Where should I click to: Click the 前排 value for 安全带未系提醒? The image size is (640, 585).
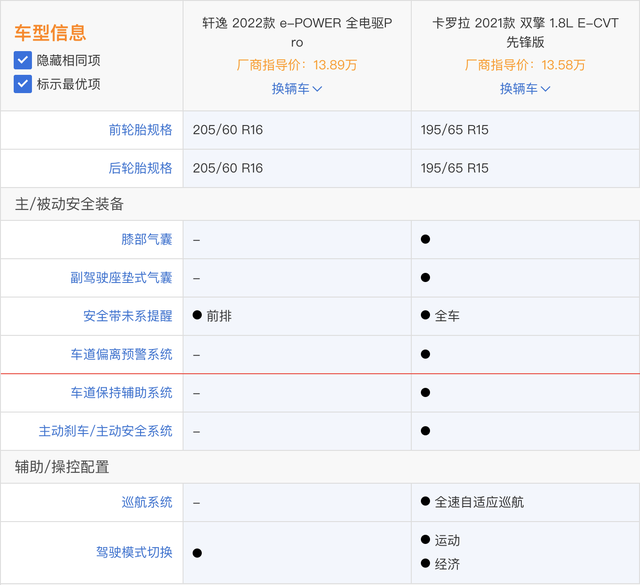(219, 316)
